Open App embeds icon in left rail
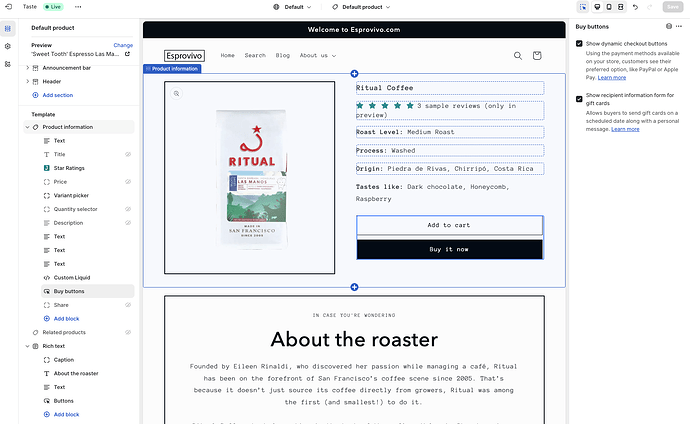Image resolution: width=690 pixels, height=424 pixels. pyautogui.click(x=7, y=64)
